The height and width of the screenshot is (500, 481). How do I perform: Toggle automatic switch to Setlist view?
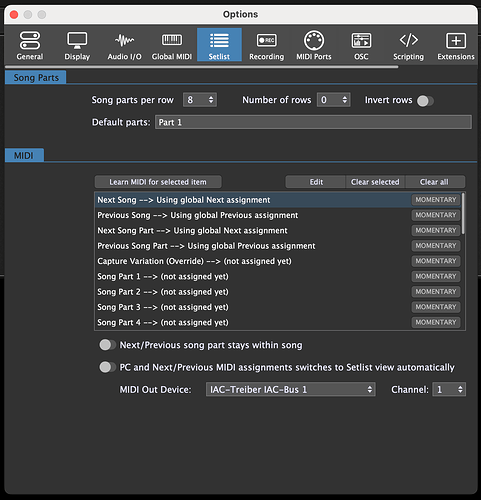pos(107,367)
